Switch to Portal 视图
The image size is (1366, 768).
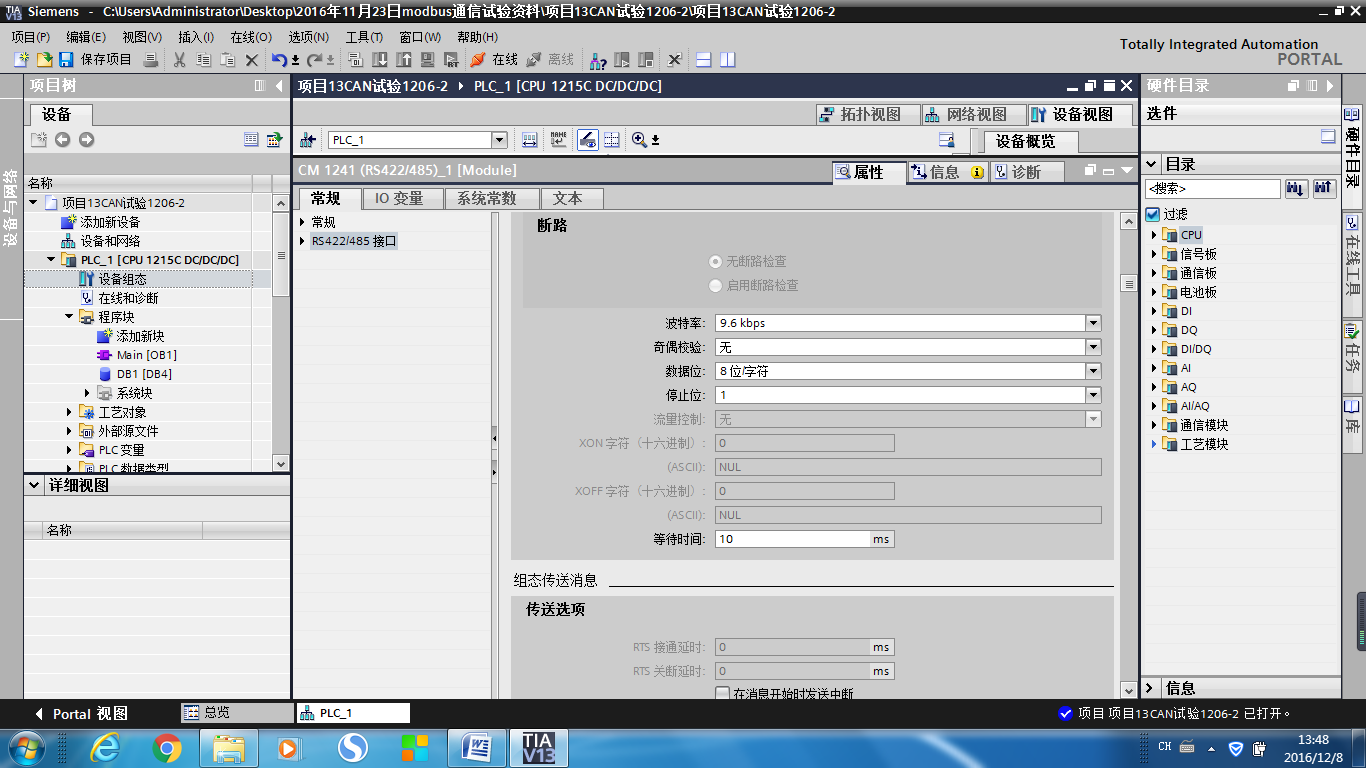(81, 714)
